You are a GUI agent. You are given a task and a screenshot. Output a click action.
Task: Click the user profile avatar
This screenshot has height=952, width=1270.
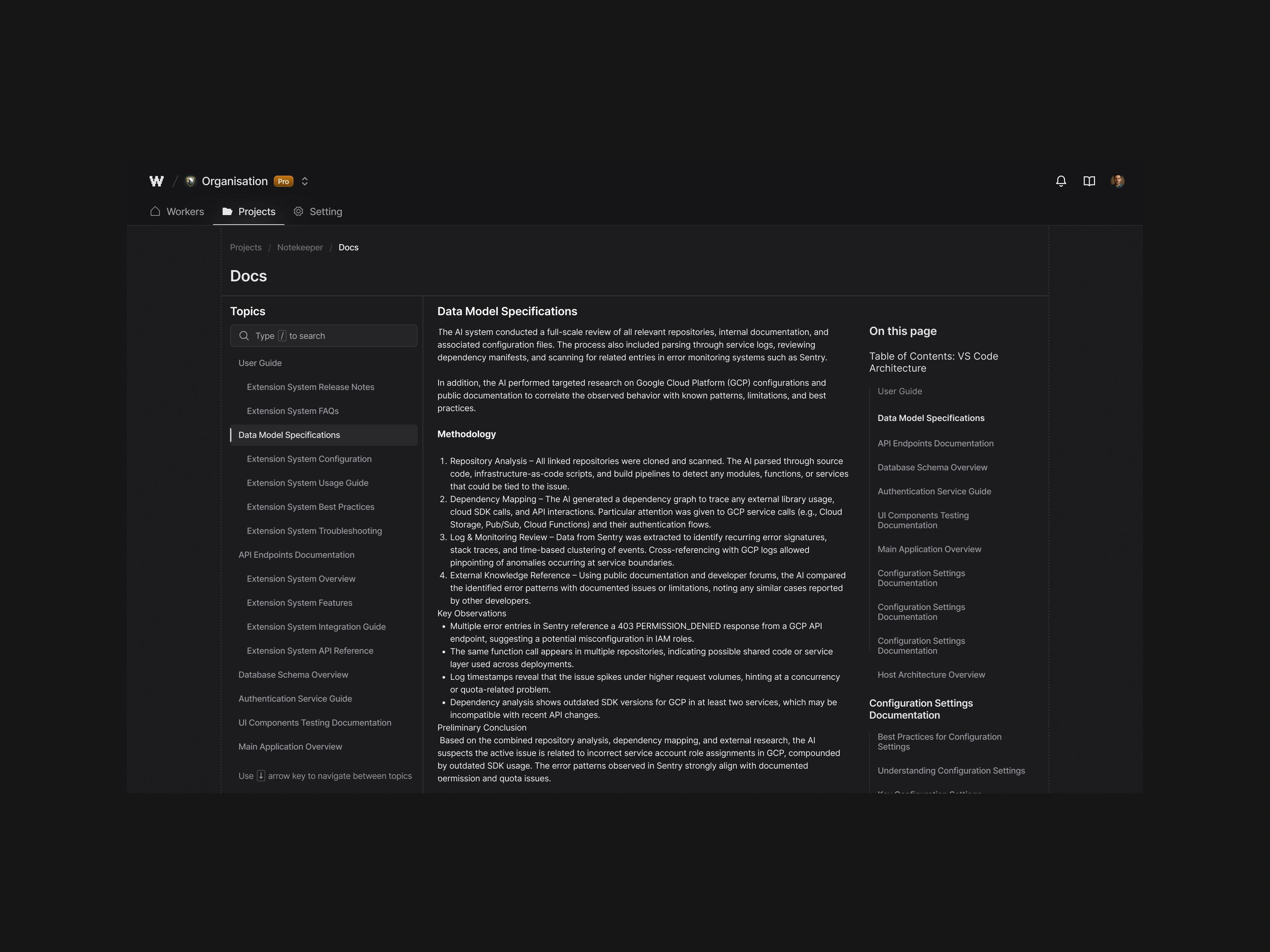tap(1117, 181)
